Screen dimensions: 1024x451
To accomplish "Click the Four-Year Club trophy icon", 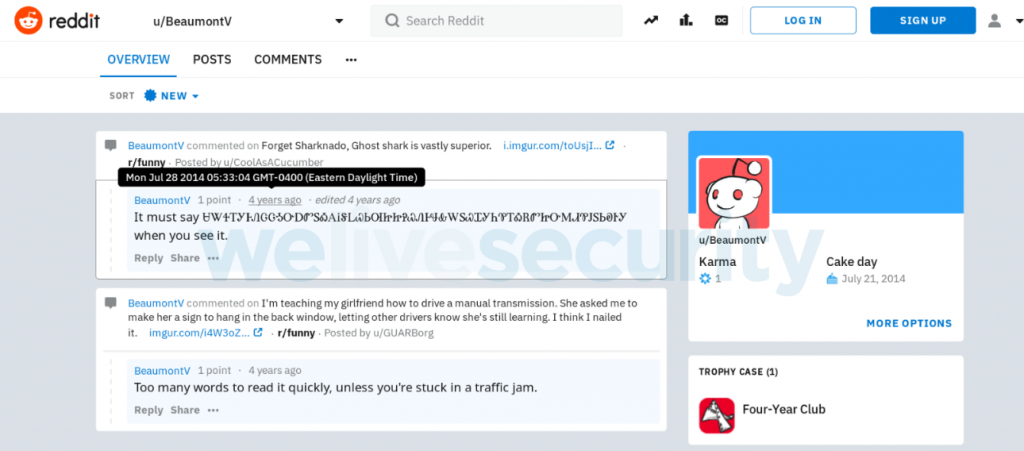I will pos(716,415).
